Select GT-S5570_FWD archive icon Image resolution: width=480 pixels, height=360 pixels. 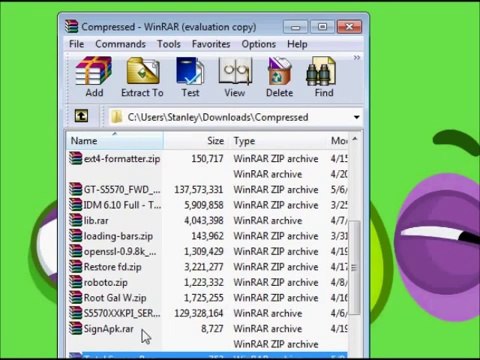[x=76, y=189]
